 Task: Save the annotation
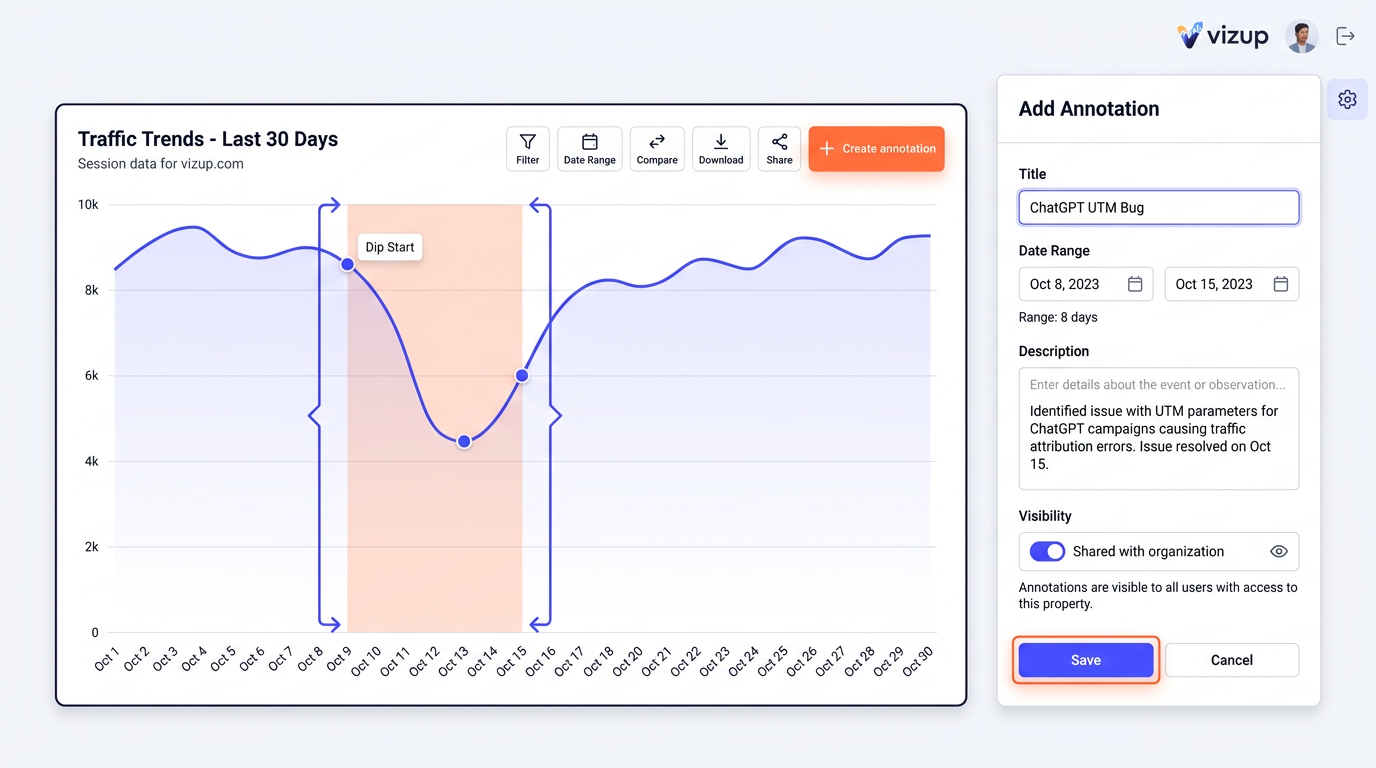click(x=1086, y=660)
